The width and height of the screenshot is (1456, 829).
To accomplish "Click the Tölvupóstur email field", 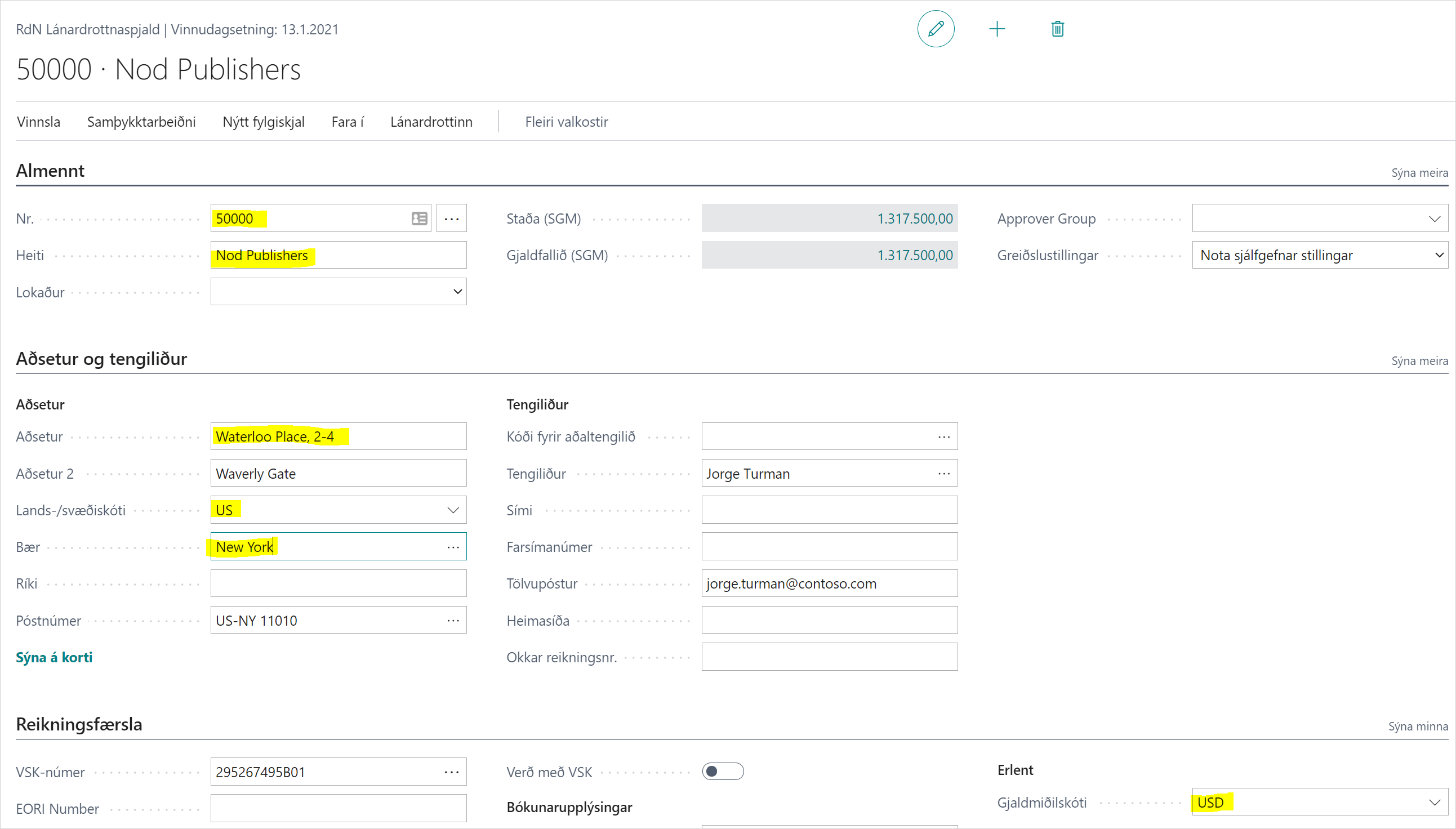I will click(x=829, y=583).
